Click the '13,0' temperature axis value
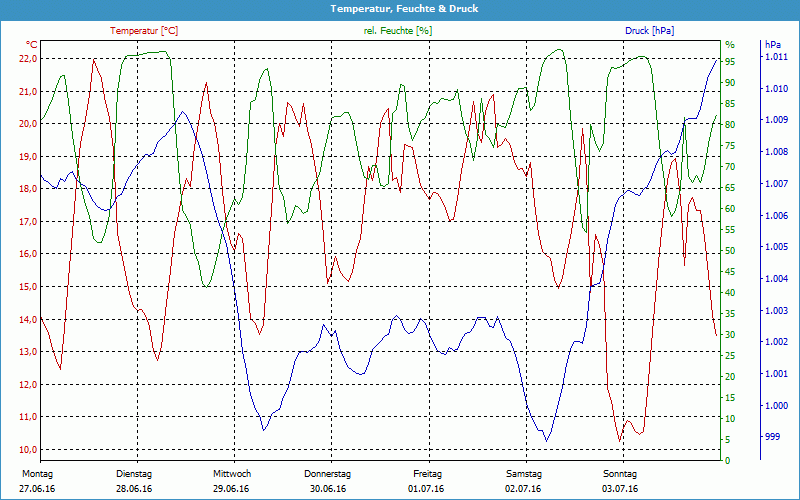The height and width of the screenshot is (500, 800). [28, 352]
